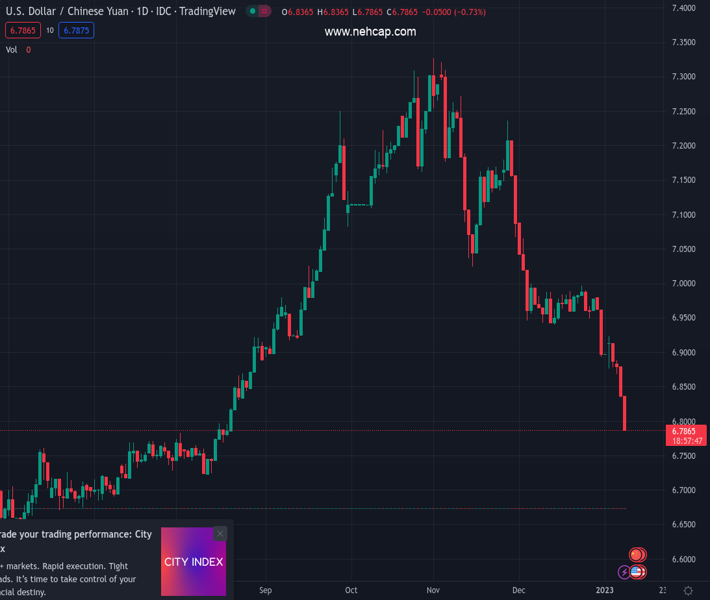The height and width of the screenshot is (600, 710).
Task: Click the ad text 'markets. Rapid execution. Tight'
Action: tap(67, 566)
